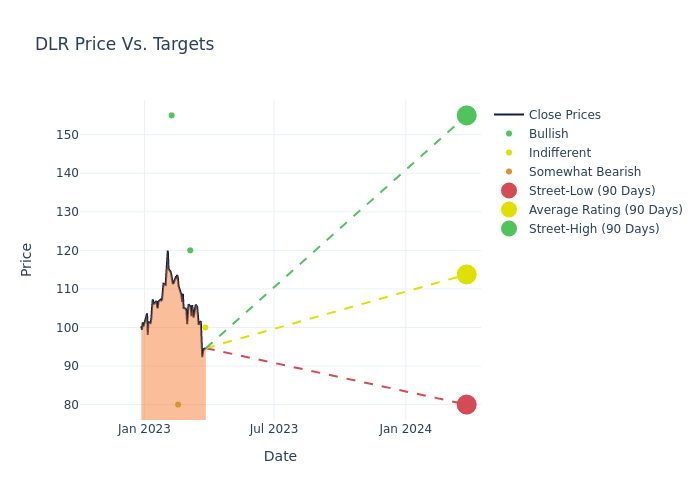
Task: Click the Price y-axis title
Action: click(27, 259)
